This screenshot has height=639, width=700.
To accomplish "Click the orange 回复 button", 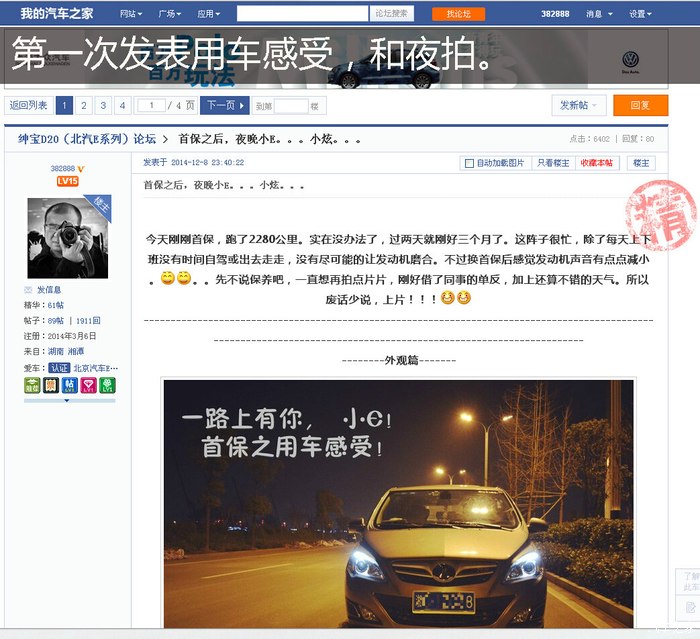I will (640, 105).
